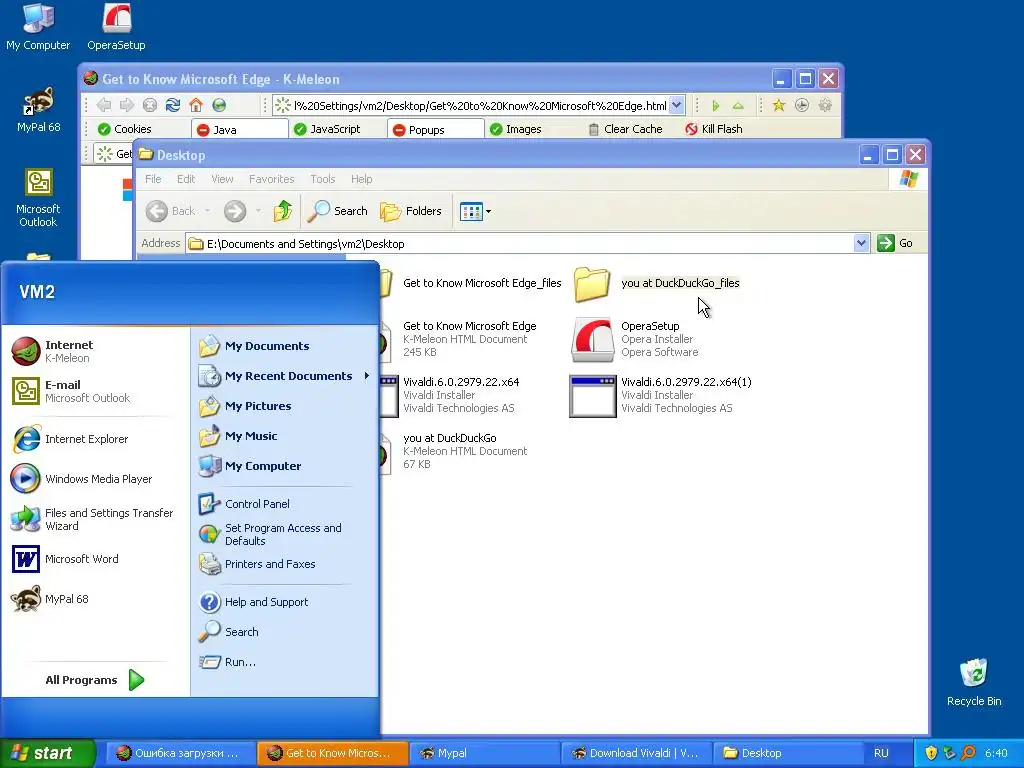
Task: Toggle Popups in K-Meleon privacy bar
Action: pyautogui.click(x=436, y=129)
